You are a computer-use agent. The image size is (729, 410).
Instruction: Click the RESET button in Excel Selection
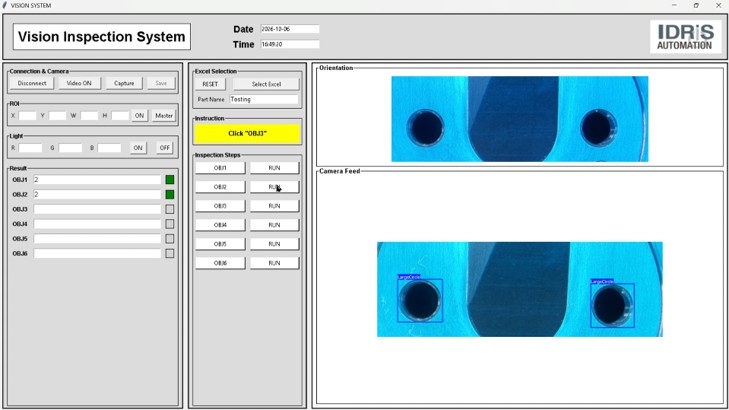point(210,84)
